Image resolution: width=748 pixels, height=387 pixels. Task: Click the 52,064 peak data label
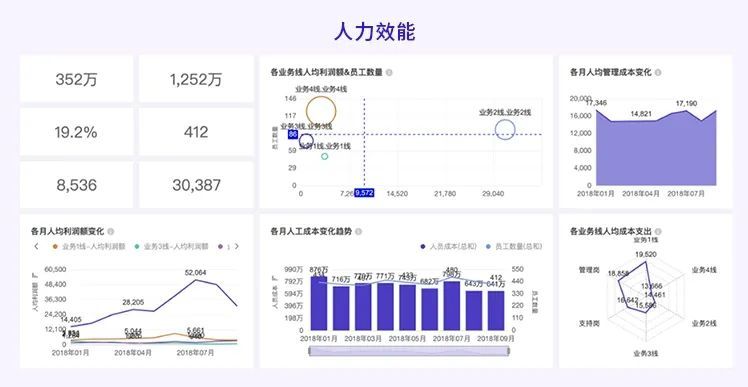196,272
